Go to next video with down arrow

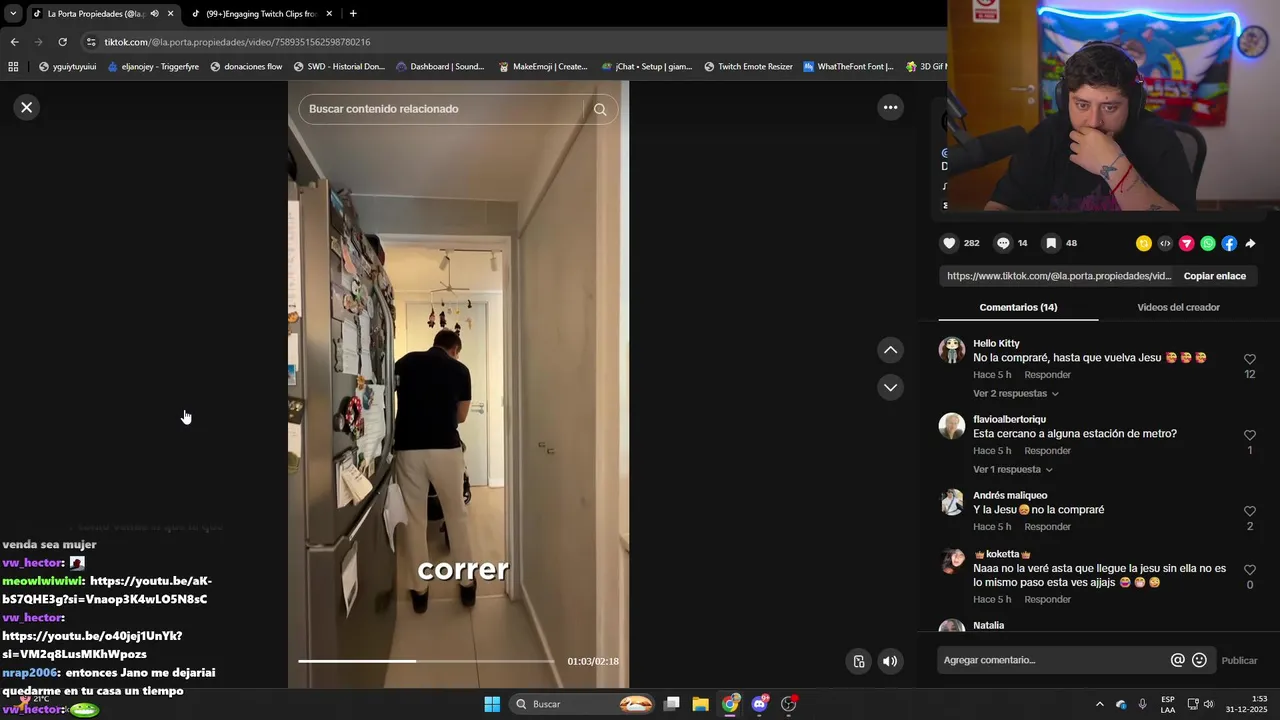point(890,387)
